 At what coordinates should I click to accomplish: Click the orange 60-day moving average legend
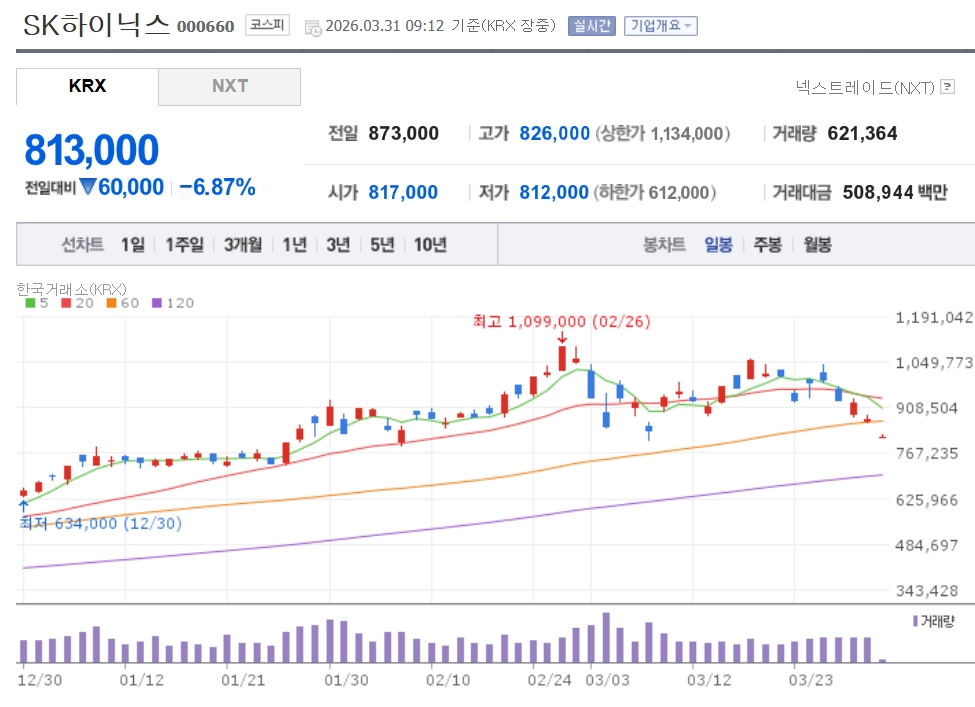(x=111, y=303)
